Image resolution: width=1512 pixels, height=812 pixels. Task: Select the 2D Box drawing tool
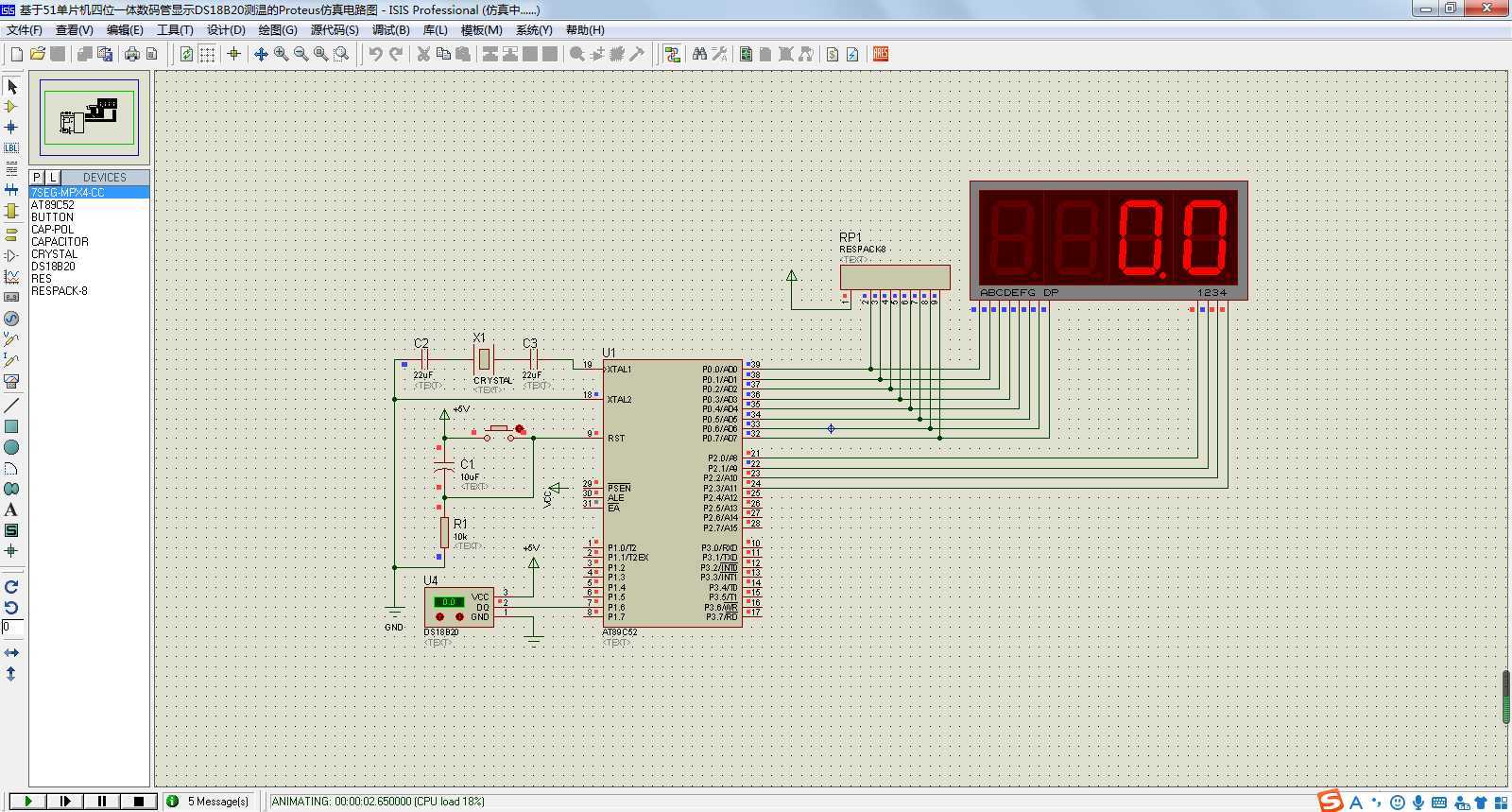coord(11,426)
